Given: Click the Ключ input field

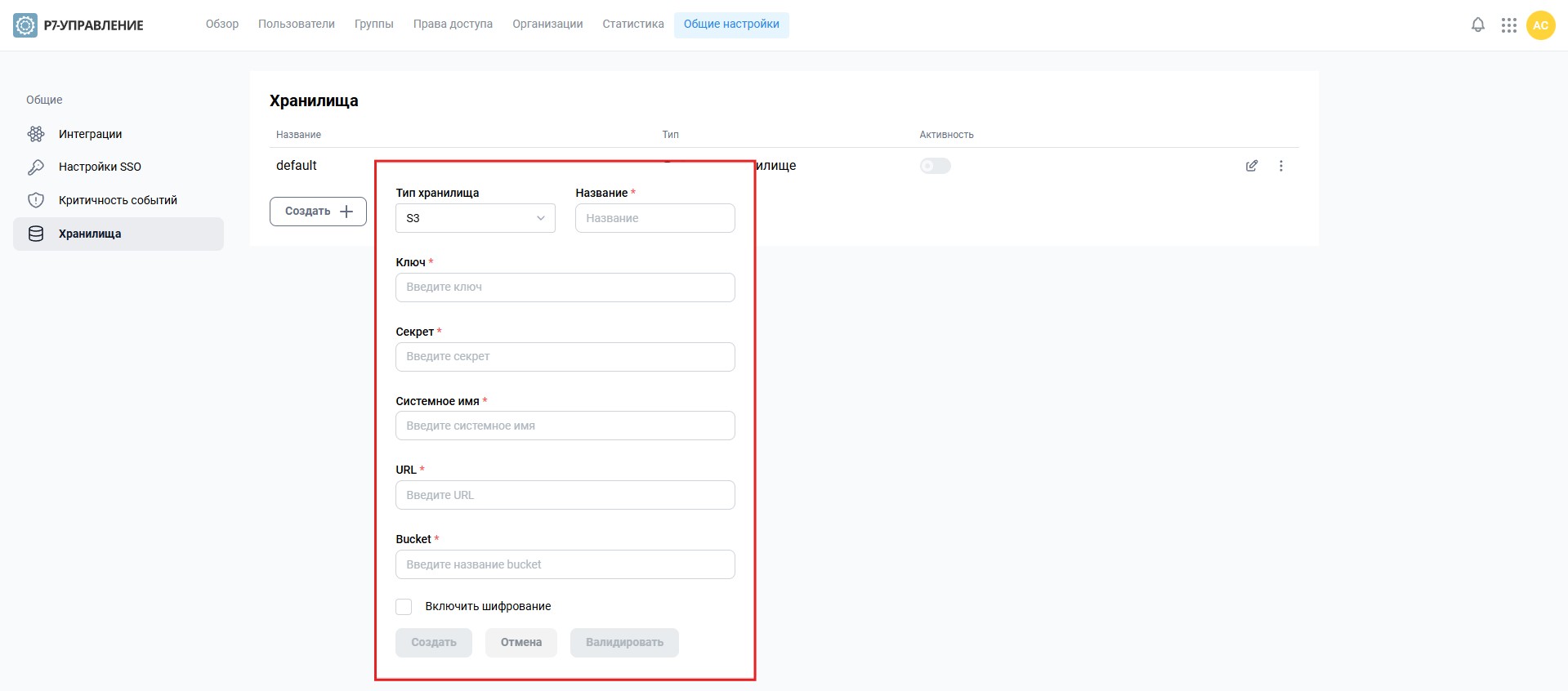Looking at the screenshot, I should 565,288.
